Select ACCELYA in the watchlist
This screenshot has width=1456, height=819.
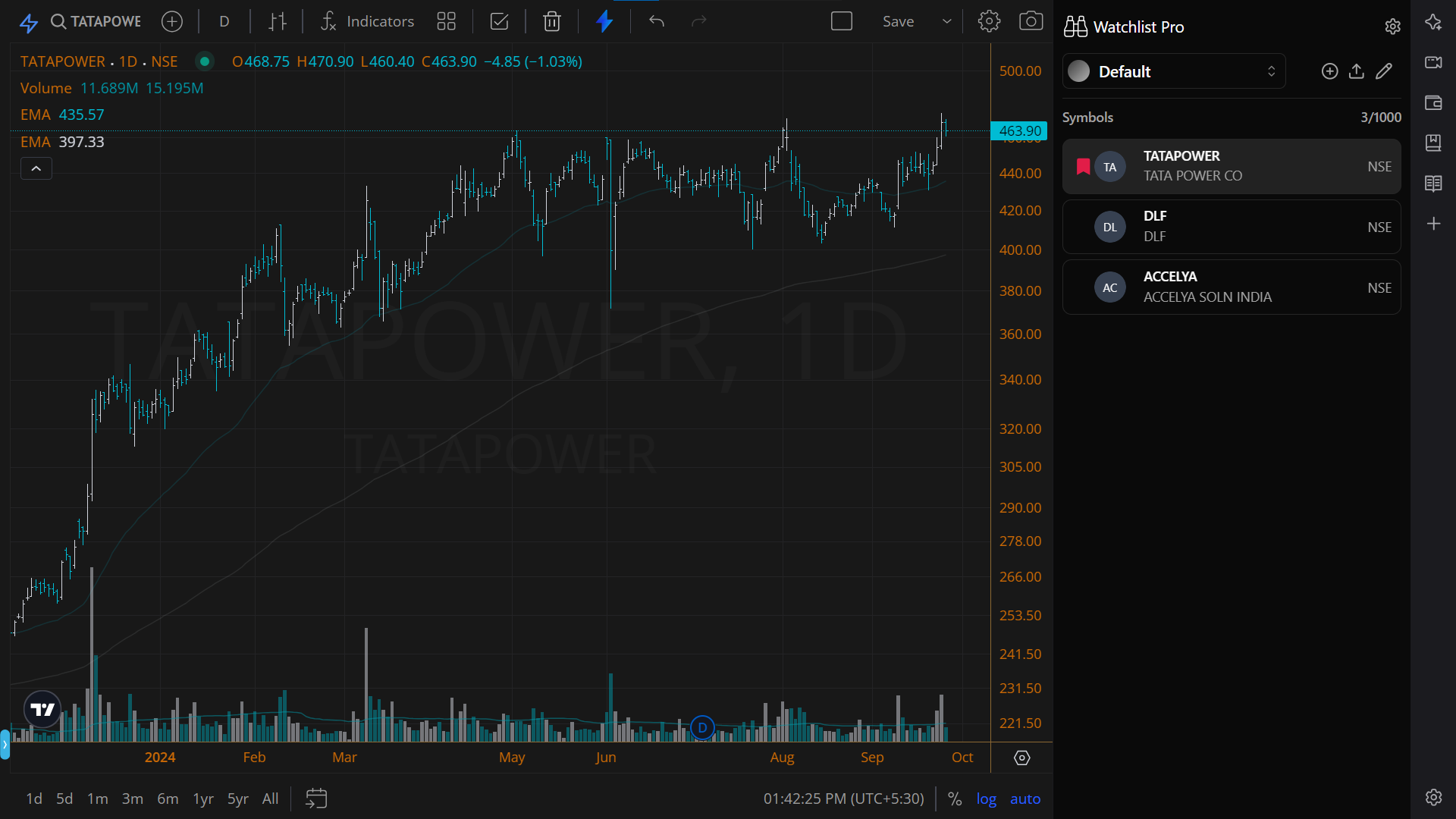(x=1232, y=287)
